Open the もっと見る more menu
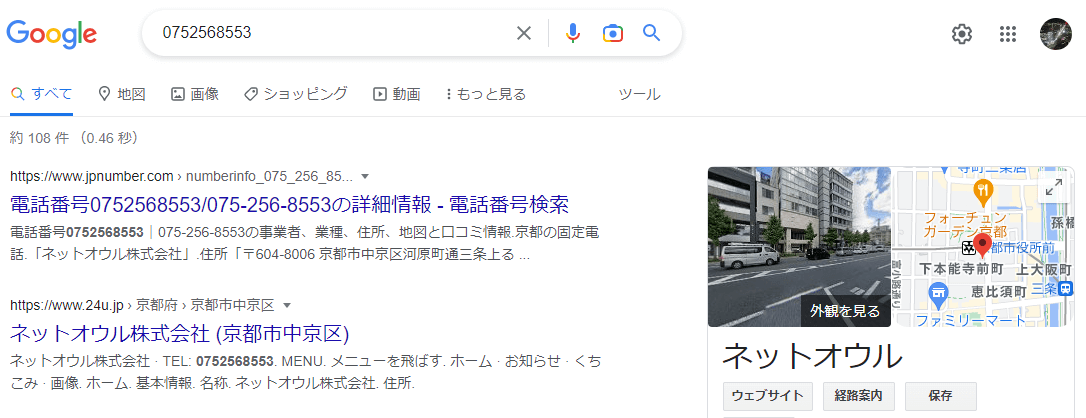The width and height of the screenshot is (1086, 418). pos(486,94)
